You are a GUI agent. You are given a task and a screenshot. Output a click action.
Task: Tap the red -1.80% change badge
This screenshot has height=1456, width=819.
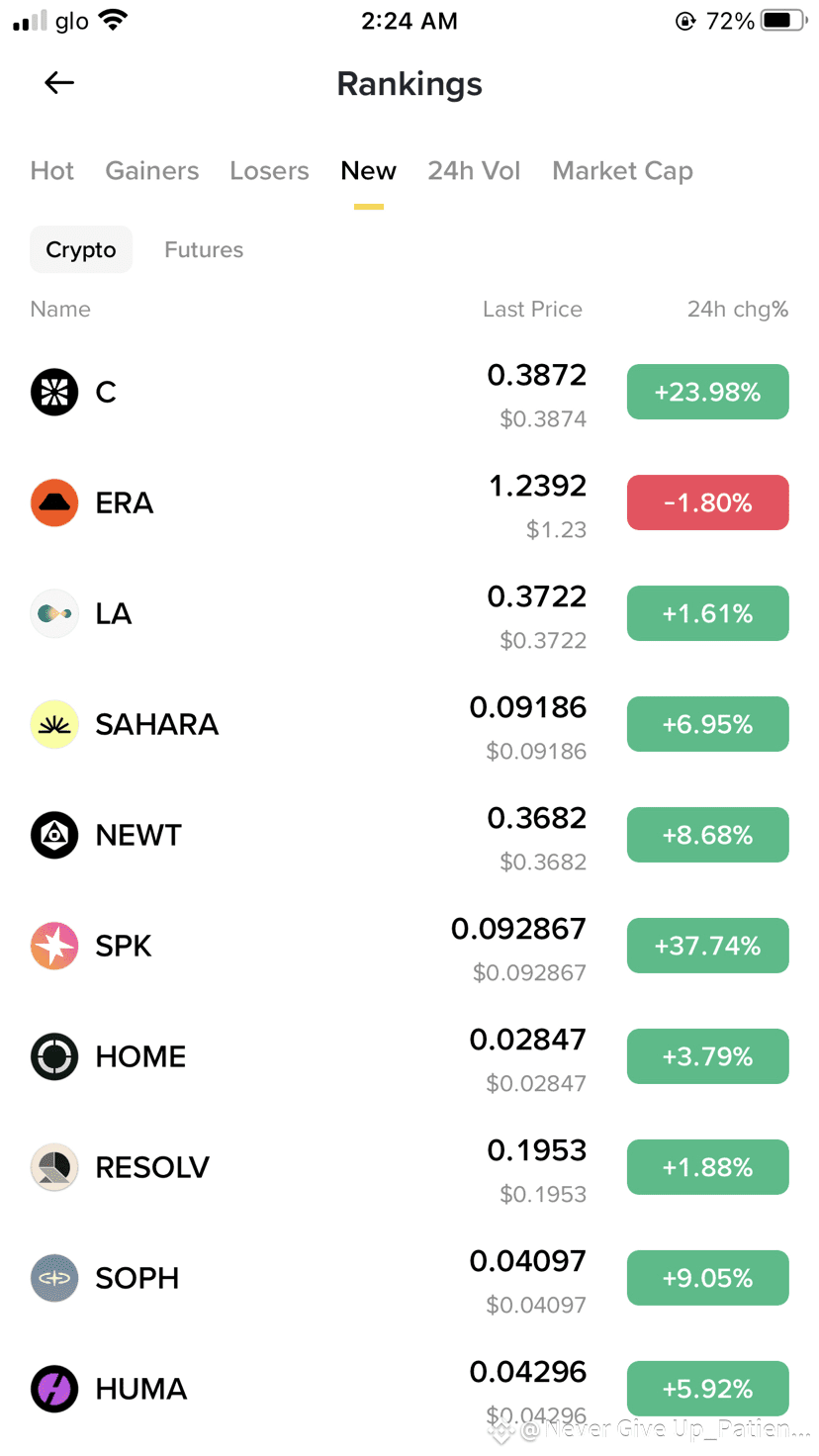pyautogui.click(x=707, y=502)
